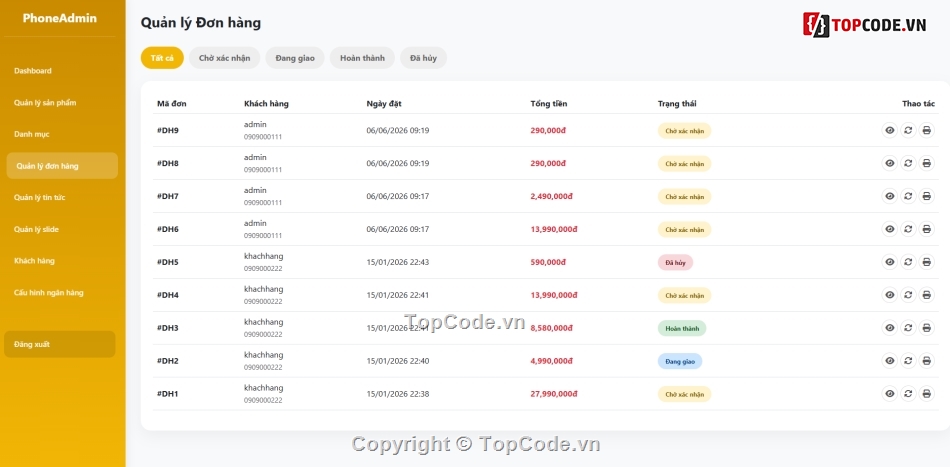Click the Đã hủy status badge on #DH5

click(x=676, y=262)
